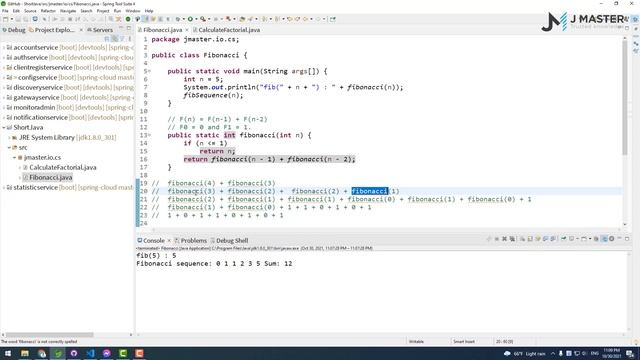This screenshot has width=640, height=360.
Task: Click the green Boot Dashboard toolbar icon
Action: [128, 19]
